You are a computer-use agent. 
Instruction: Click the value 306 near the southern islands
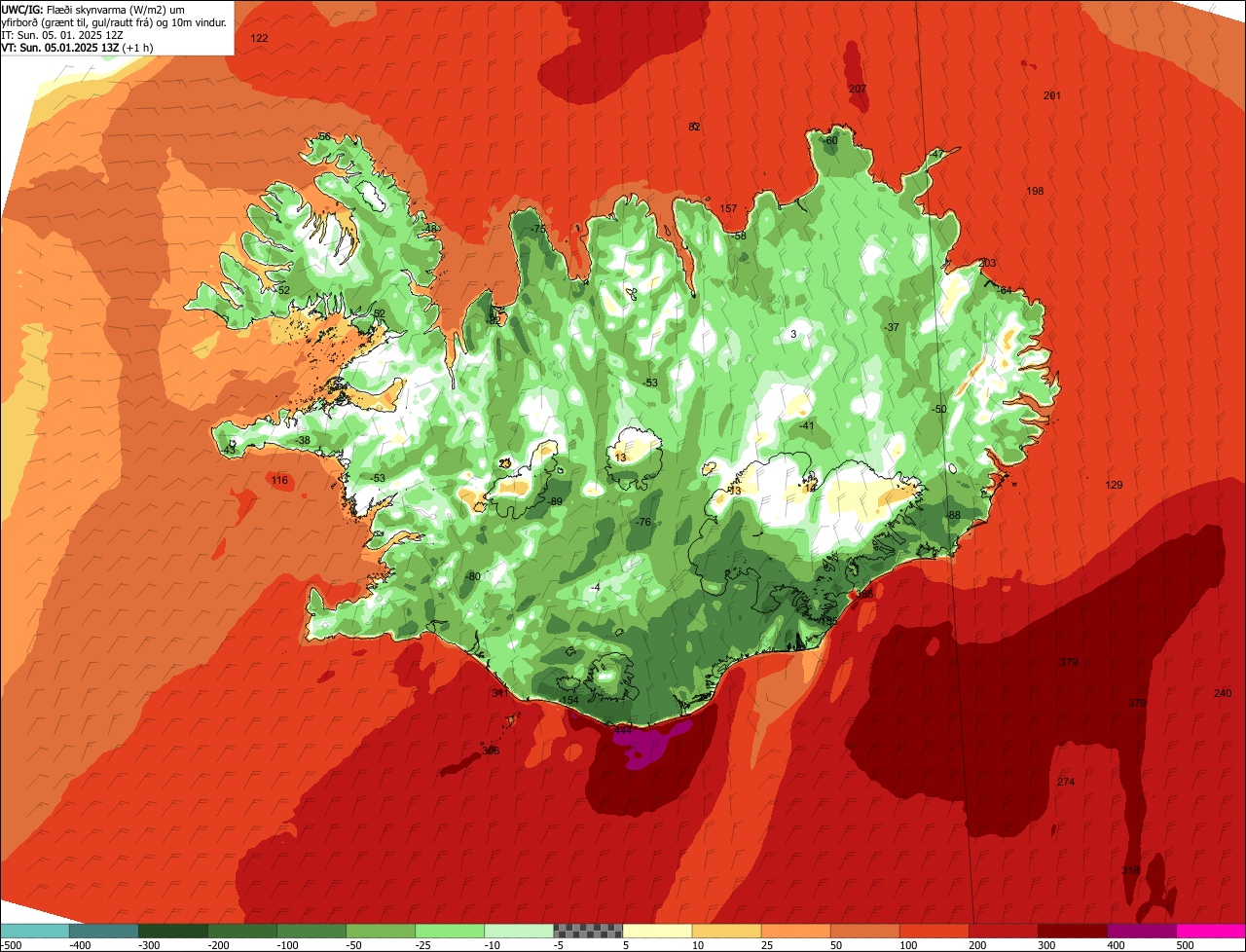[x=491, y=751]
